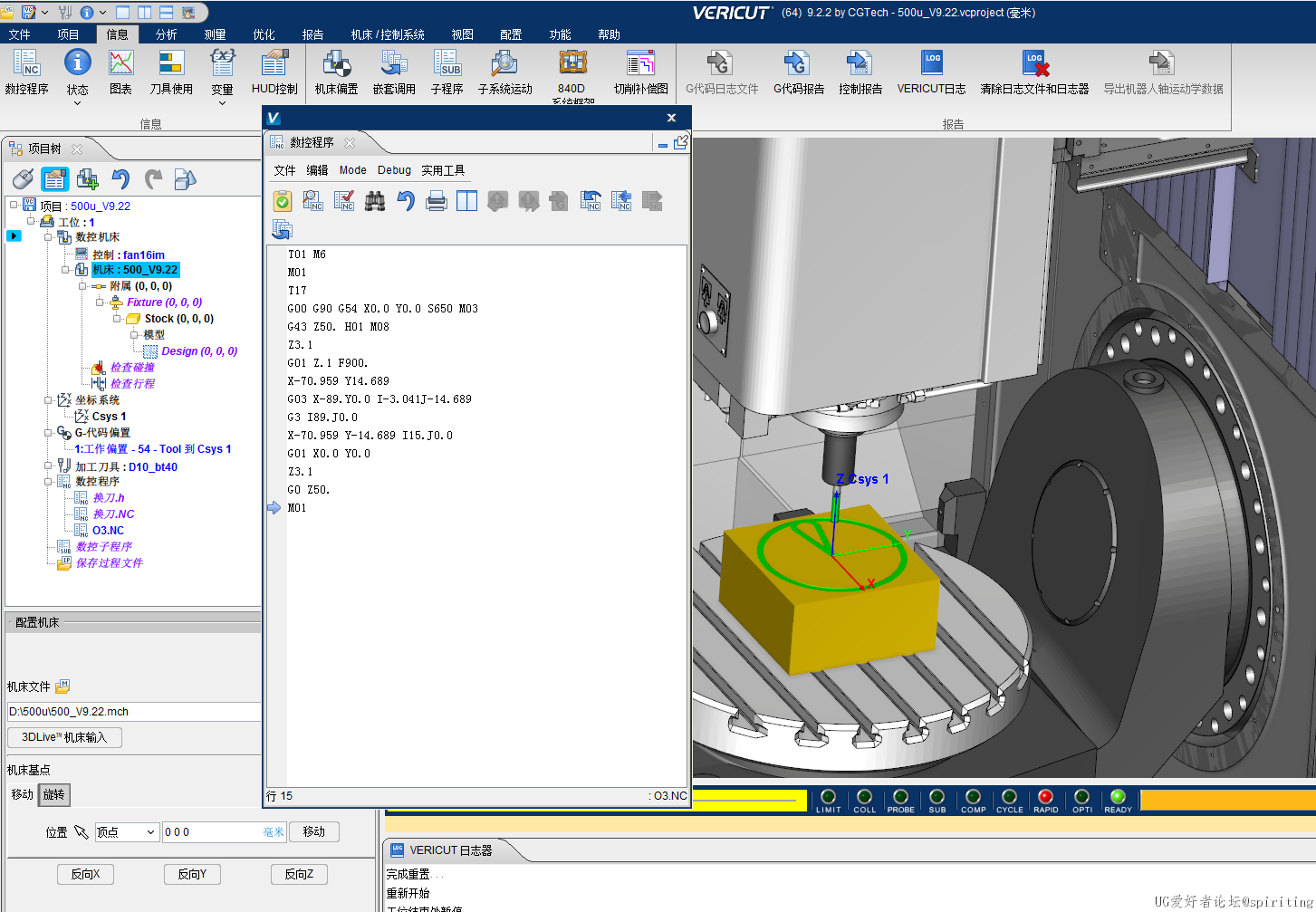1316x912 pixels.
Task: Click the binoculars find icon in NC editor
Action: (x=375, y=201)
